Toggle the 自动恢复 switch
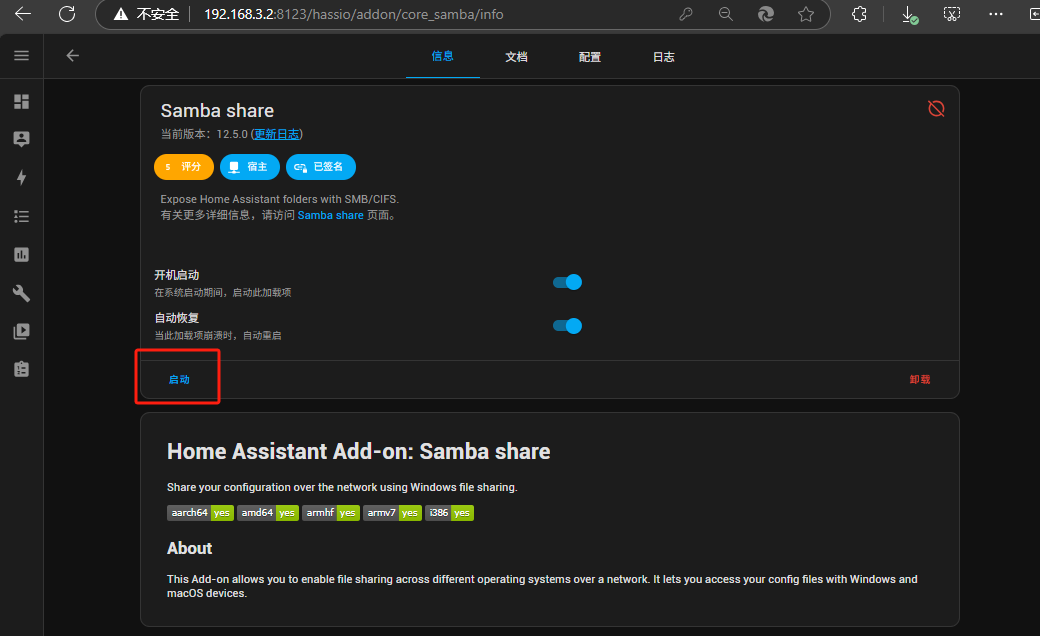This screenshot has height=636, width=1040. pos(568,325)
